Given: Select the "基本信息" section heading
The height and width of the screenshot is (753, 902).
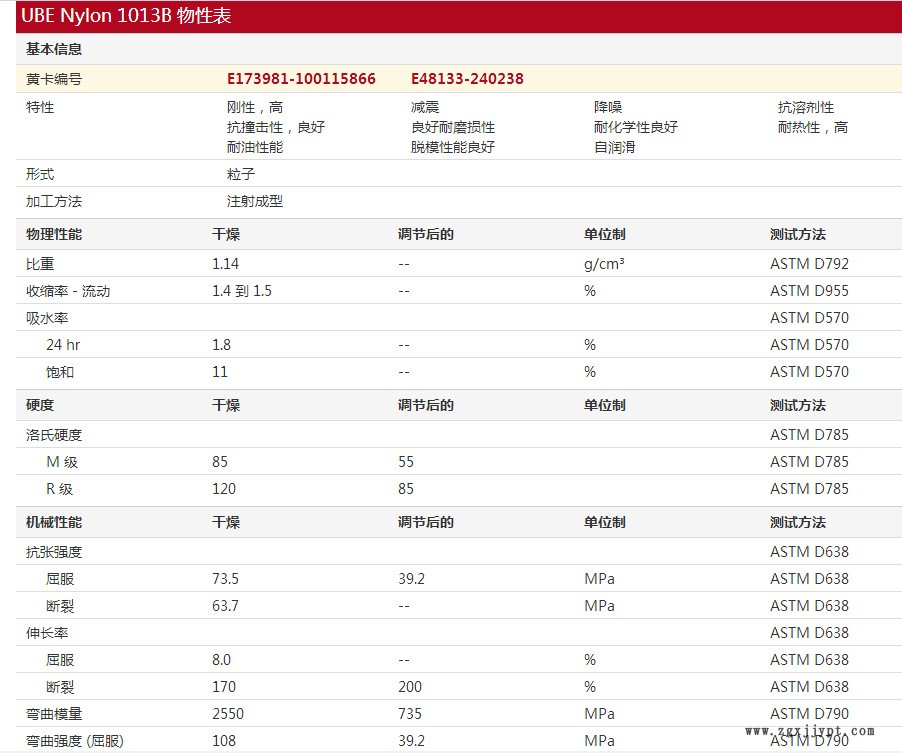Looking at the screenshot, I should pos(53,49).
